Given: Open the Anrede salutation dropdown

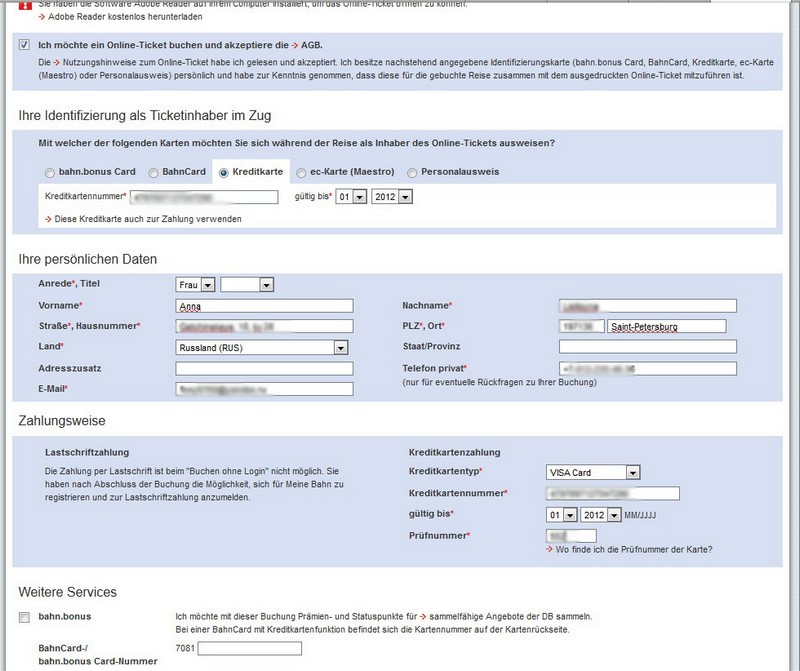Looking at the screenshot, I should (x=195, y=285).
